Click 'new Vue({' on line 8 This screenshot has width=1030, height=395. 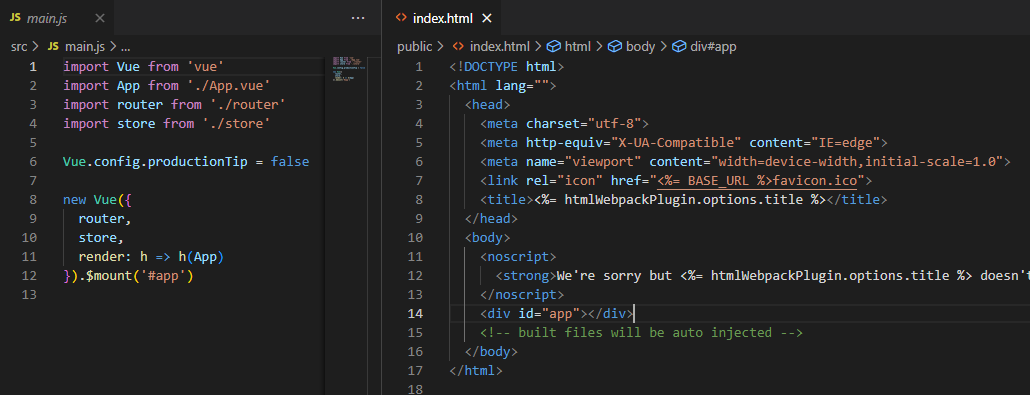(98, 200)
